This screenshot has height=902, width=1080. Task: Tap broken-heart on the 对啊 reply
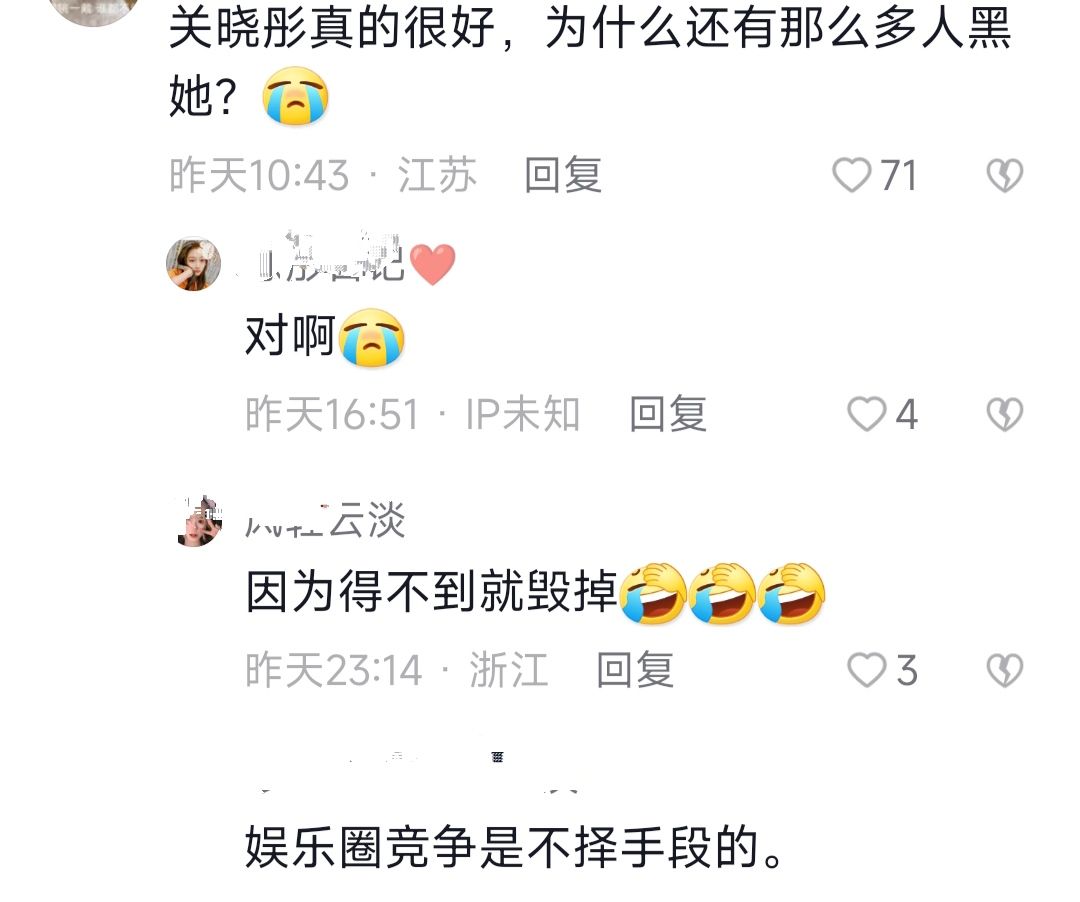pos(1005,414)
